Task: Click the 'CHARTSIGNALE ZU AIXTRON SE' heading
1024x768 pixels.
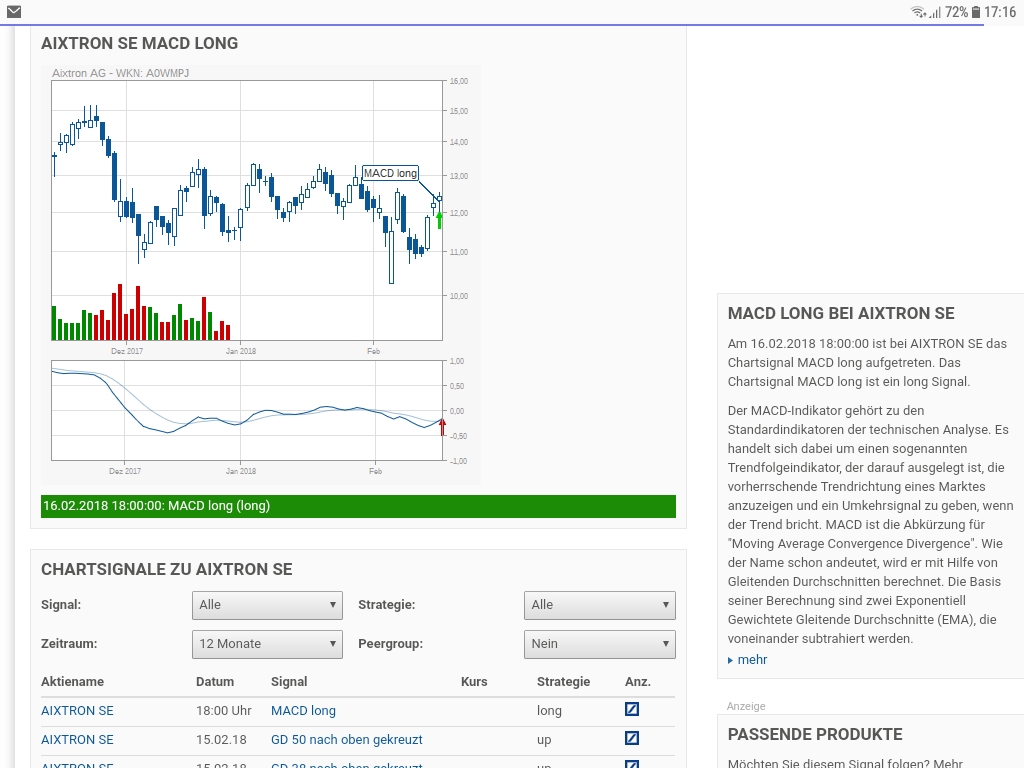Action: click(x=167, y=569)
